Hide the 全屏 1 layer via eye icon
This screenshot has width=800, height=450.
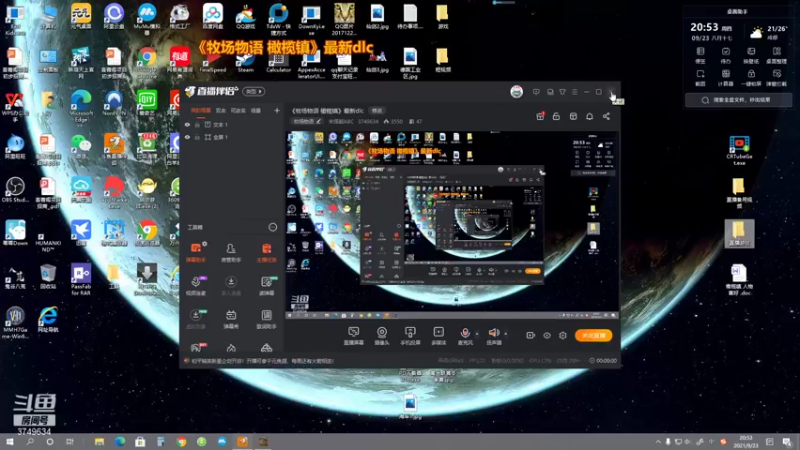[x=187, y=137]
